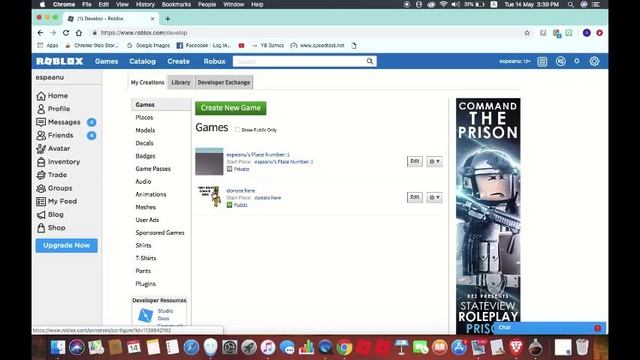Open thumbnail of espeanu's Place Number: 1
The height and width of the screenshot is (360, 640).
[x=209, y=162]
